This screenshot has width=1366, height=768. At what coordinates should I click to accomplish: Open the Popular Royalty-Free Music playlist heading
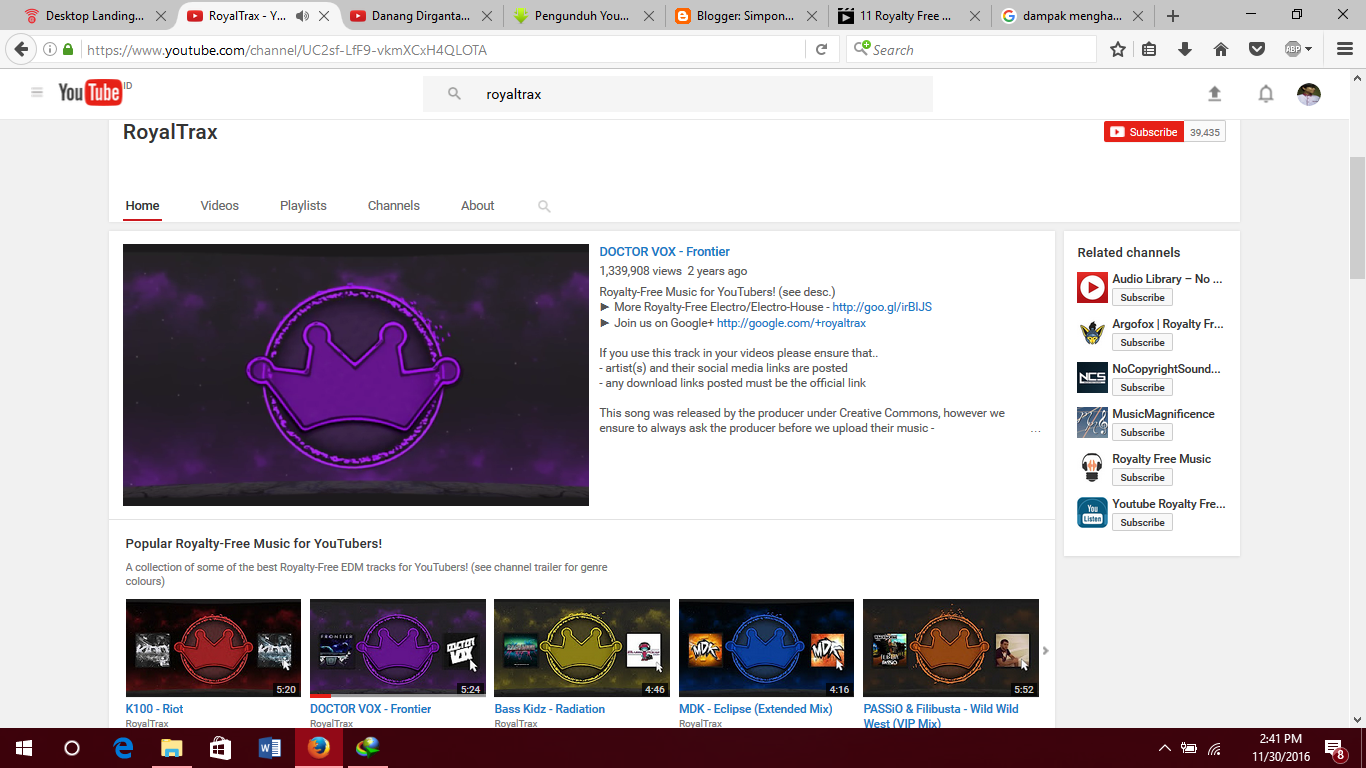coord(253,544)
